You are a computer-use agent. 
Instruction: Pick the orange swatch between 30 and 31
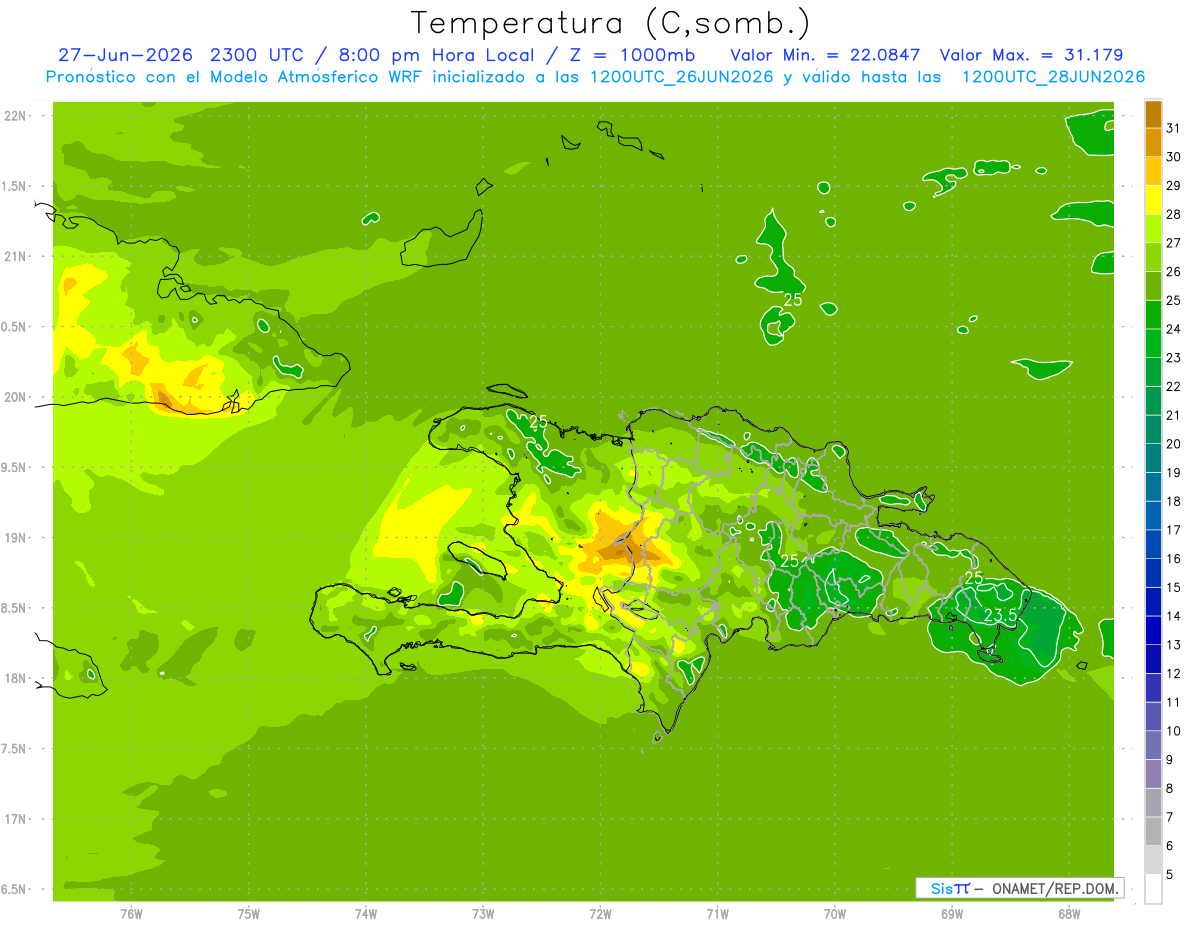tap(1153, 143)
